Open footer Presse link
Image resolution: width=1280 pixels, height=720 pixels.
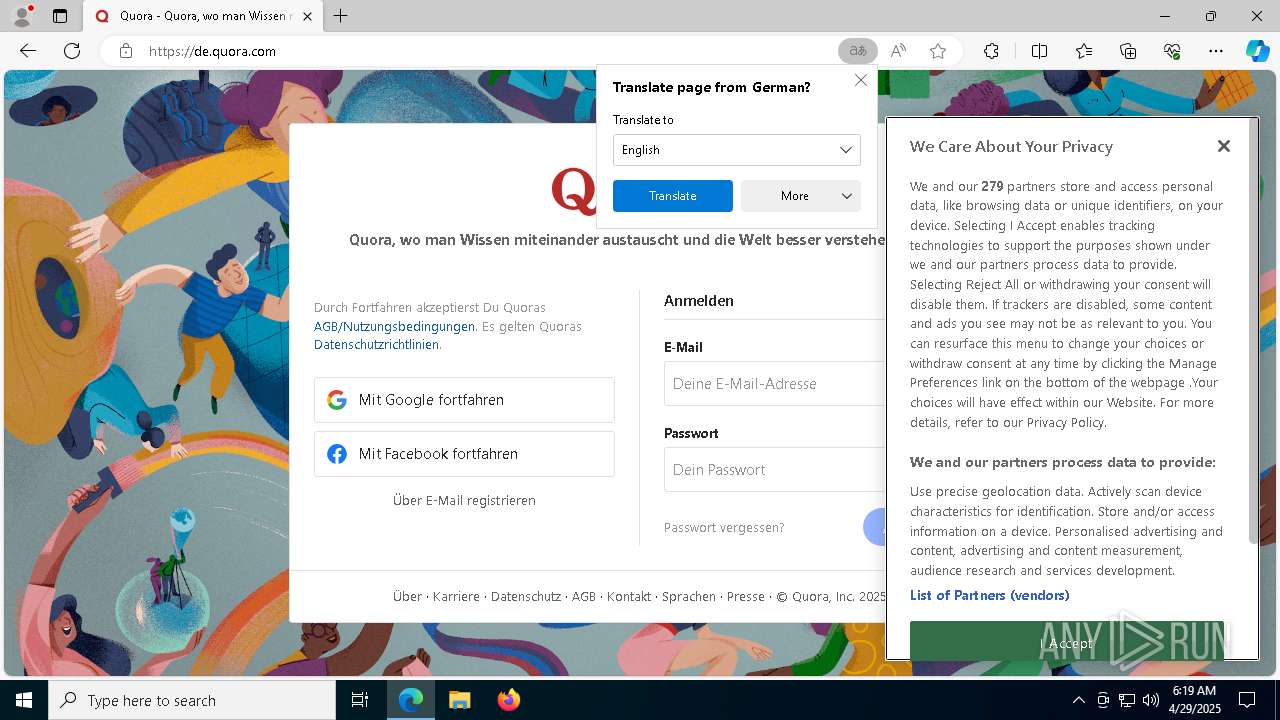pyautogui.click(x=746, y=596)
